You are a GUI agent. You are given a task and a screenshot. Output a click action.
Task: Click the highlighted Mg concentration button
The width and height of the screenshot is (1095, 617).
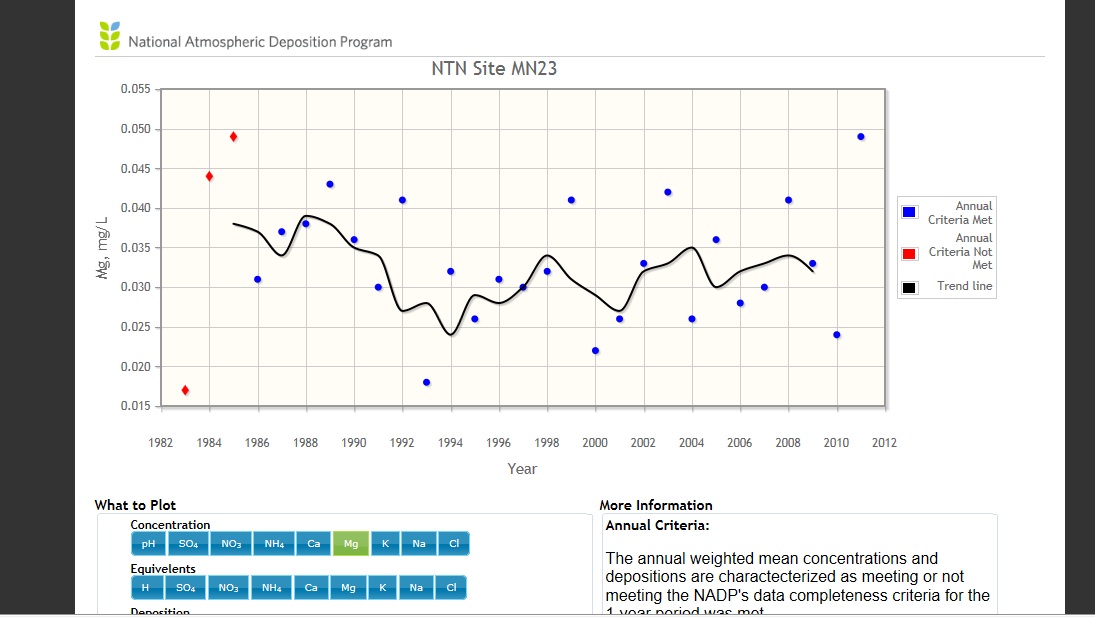coord(351,544)
